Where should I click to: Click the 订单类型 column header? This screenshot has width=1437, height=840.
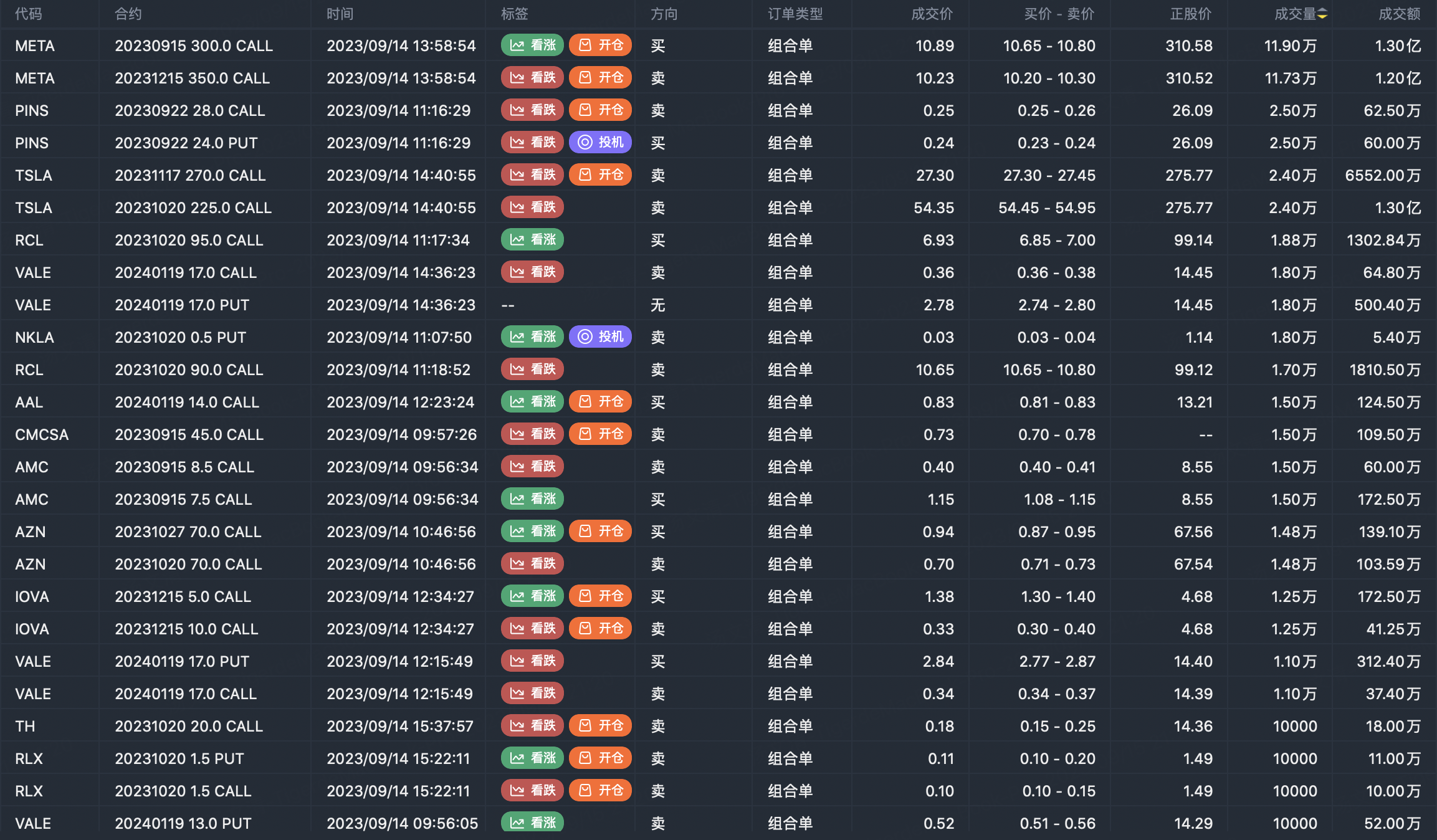tap(795, 14)
